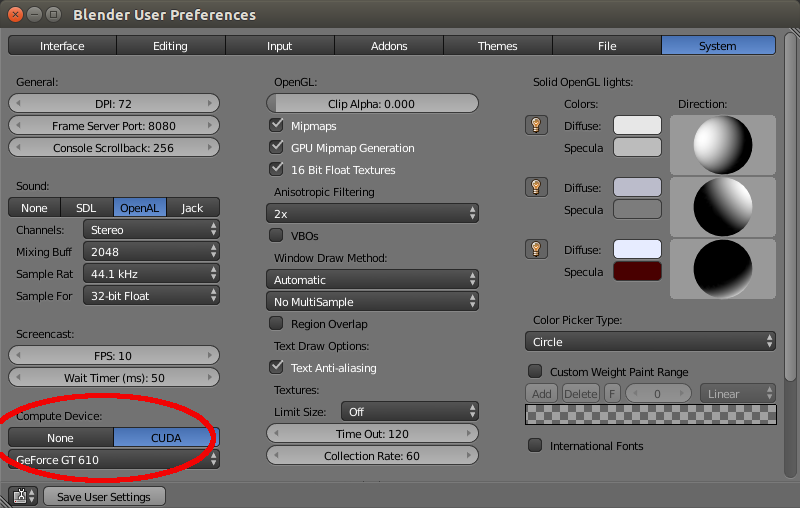800x508 pixels.
Task: Pick the dark red Specular color swatch
Action: tap(637, 271)
